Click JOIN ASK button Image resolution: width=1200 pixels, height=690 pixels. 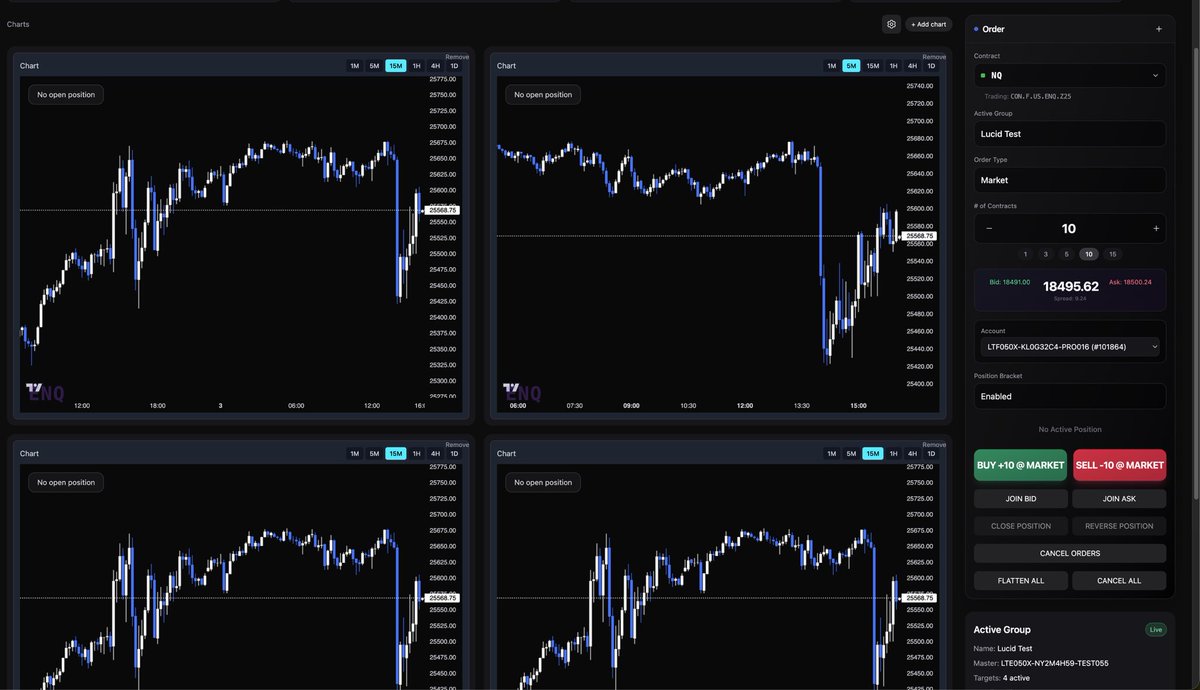pos(1119,498)
